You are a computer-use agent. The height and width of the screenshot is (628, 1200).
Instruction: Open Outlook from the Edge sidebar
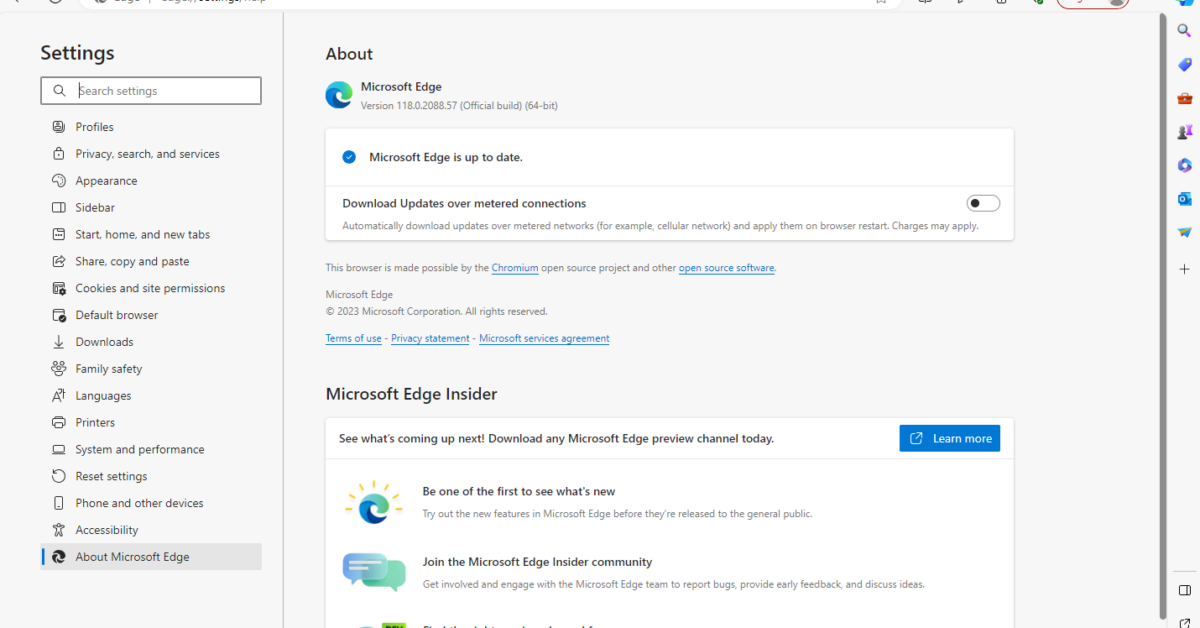click(1184, 198)
